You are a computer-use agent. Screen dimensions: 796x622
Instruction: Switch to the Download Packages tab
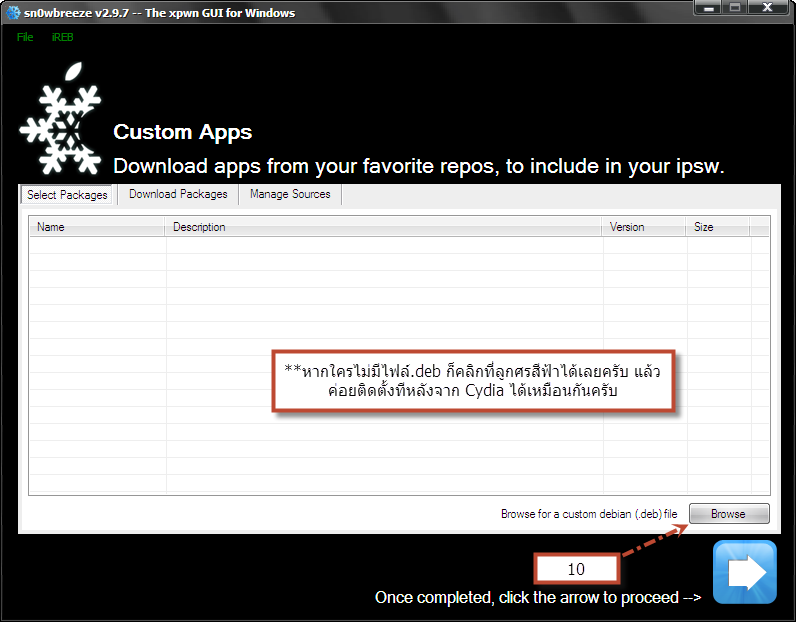[x=178, y=194]
